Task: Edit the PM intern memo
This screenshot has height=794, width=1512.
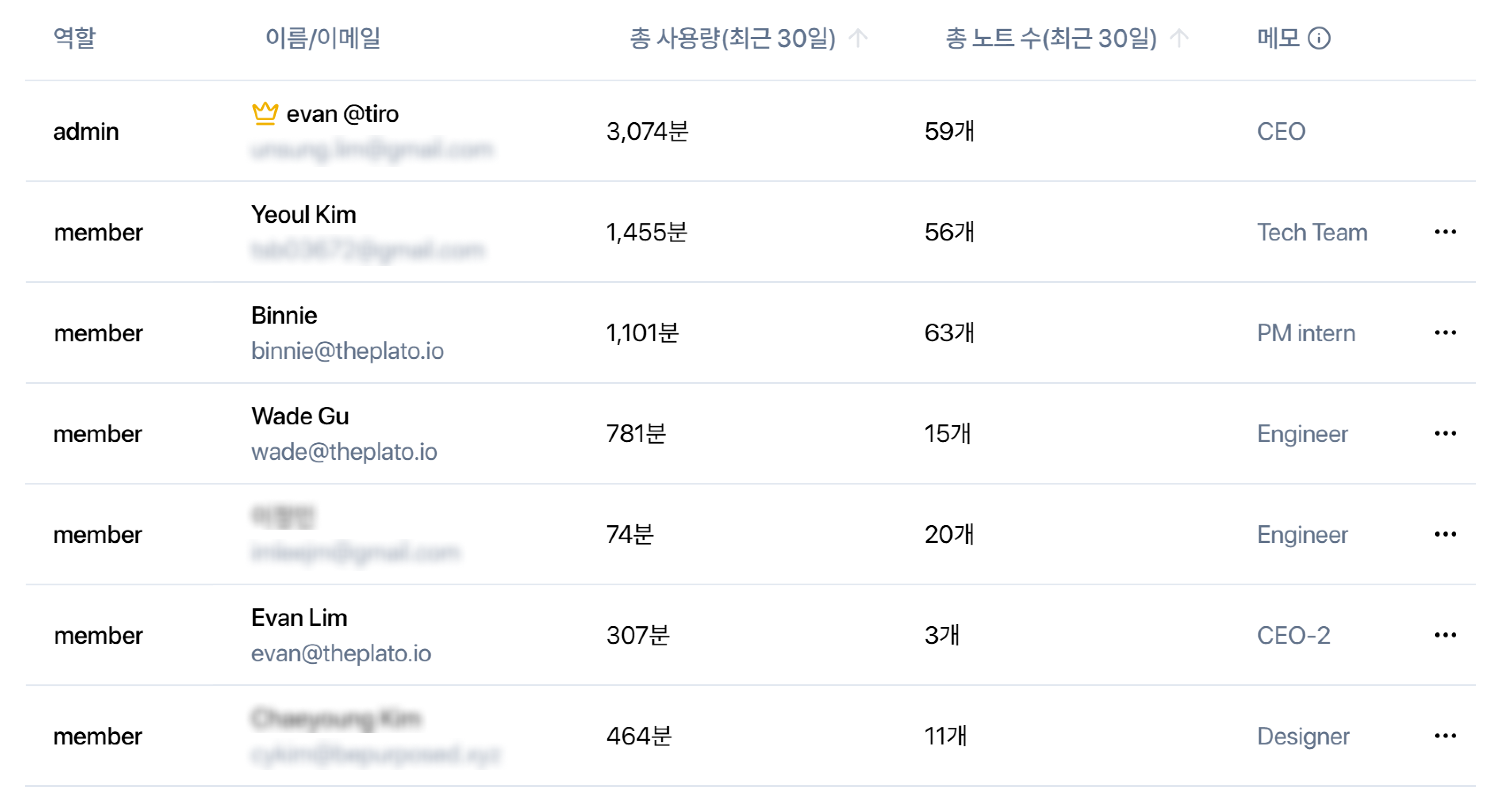Action: pyautogui.click(x=1305, y=334)
